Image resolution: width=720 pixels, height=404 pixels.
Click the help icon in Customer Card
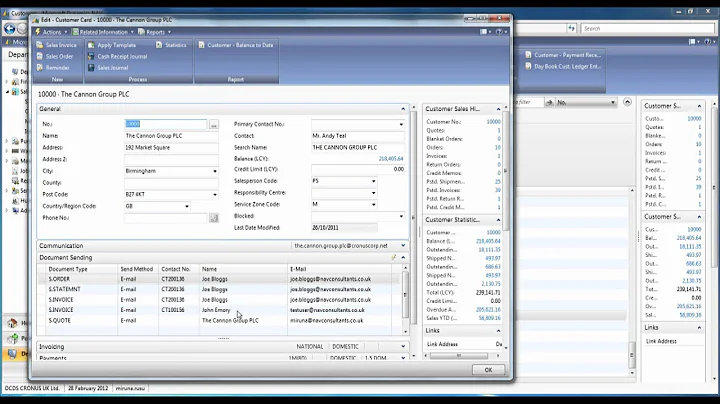pyautogui.click(x=499, y=32)
